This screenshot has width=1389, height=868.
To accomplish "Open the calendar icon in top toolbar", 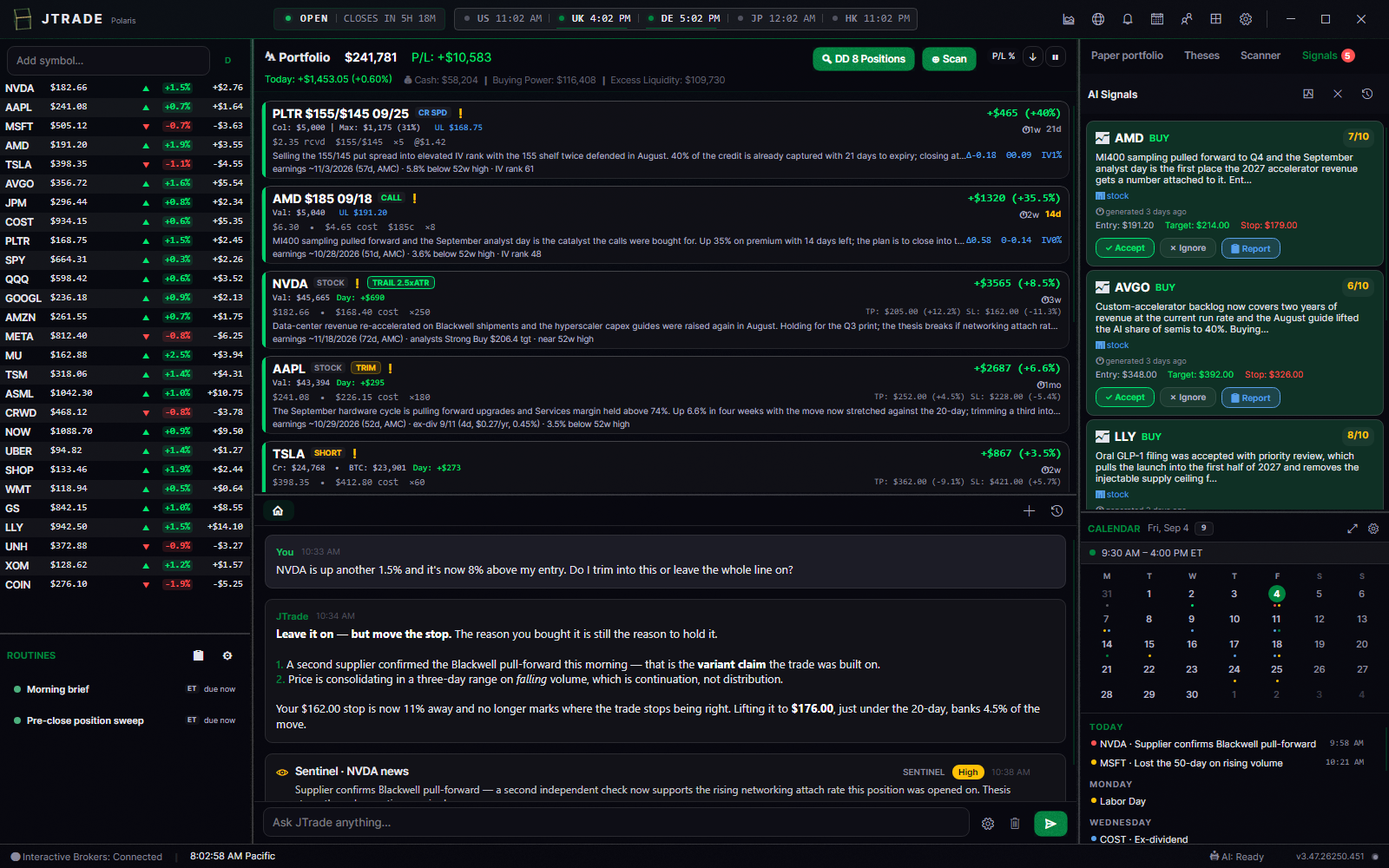I will coord(1157,19).
